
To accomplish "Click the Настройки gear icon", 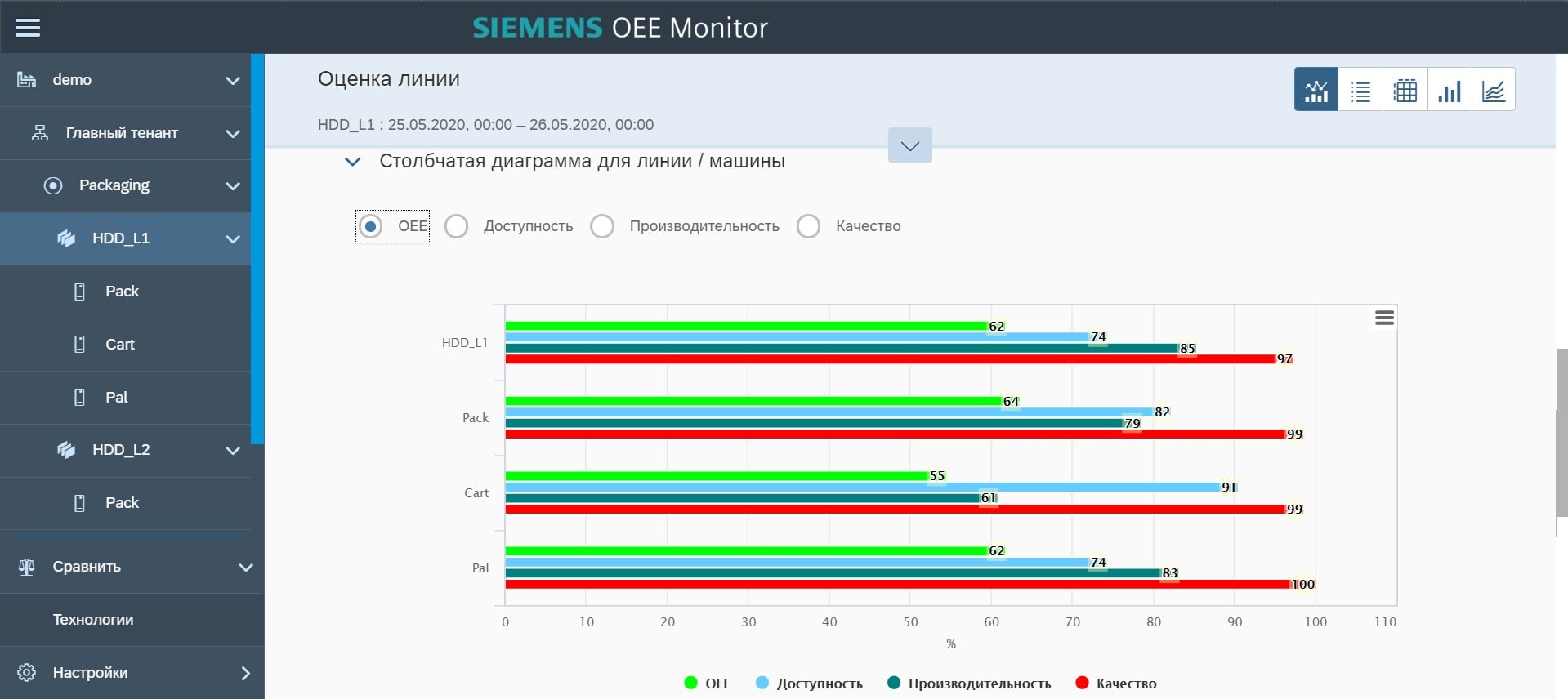I will click(27, 673).
